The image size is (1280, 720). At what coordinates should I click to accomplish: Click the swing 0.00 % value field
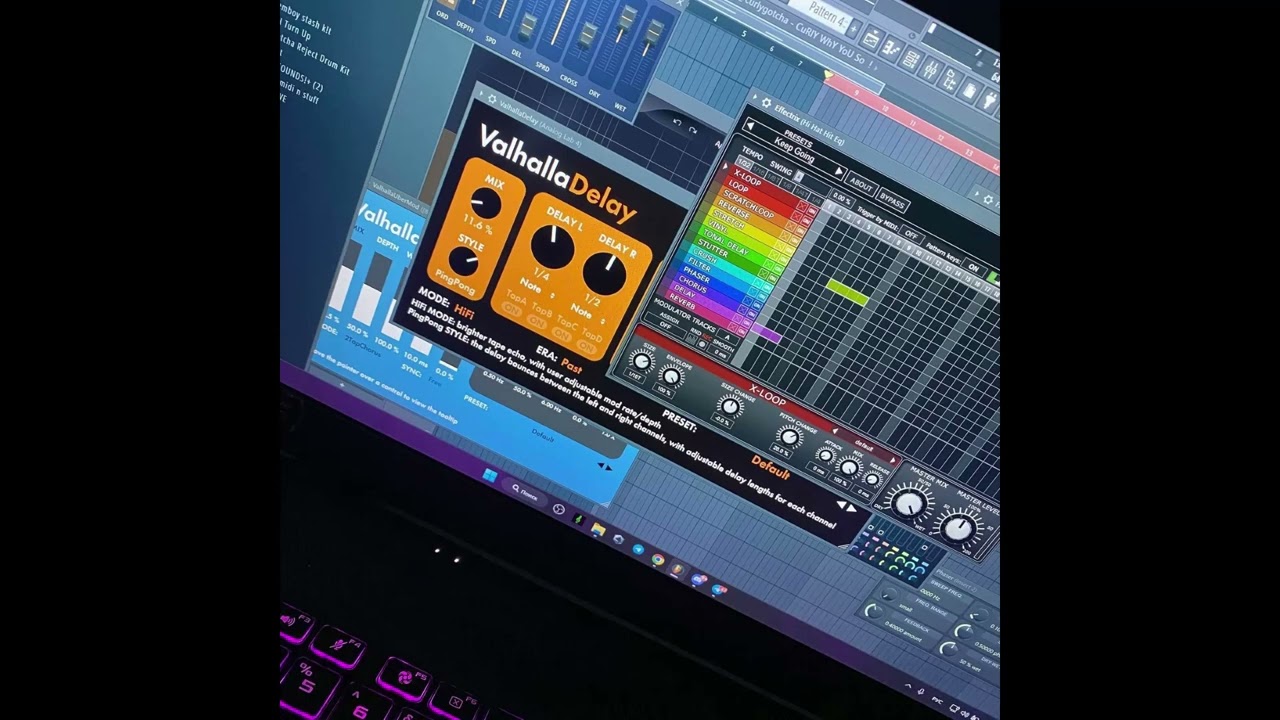click(x=841, y=198)
